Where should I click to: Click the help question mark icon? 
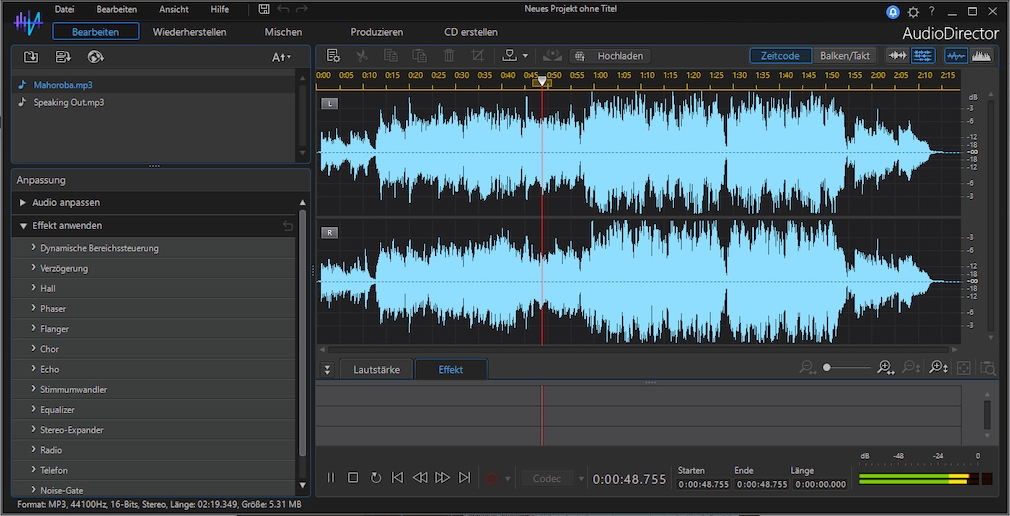[931, 12]
